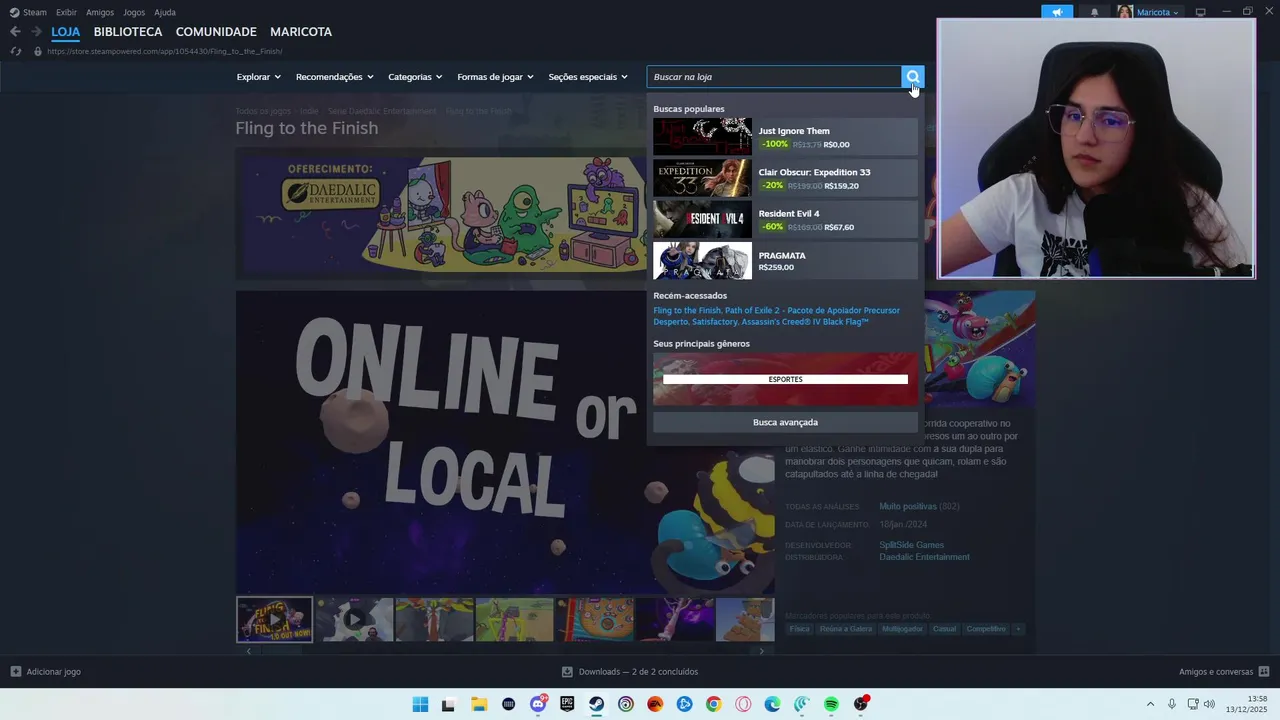Open the Windows Start menu
Image resolution: width=1280 pixels, height=720 pixels.
point(420,704)
